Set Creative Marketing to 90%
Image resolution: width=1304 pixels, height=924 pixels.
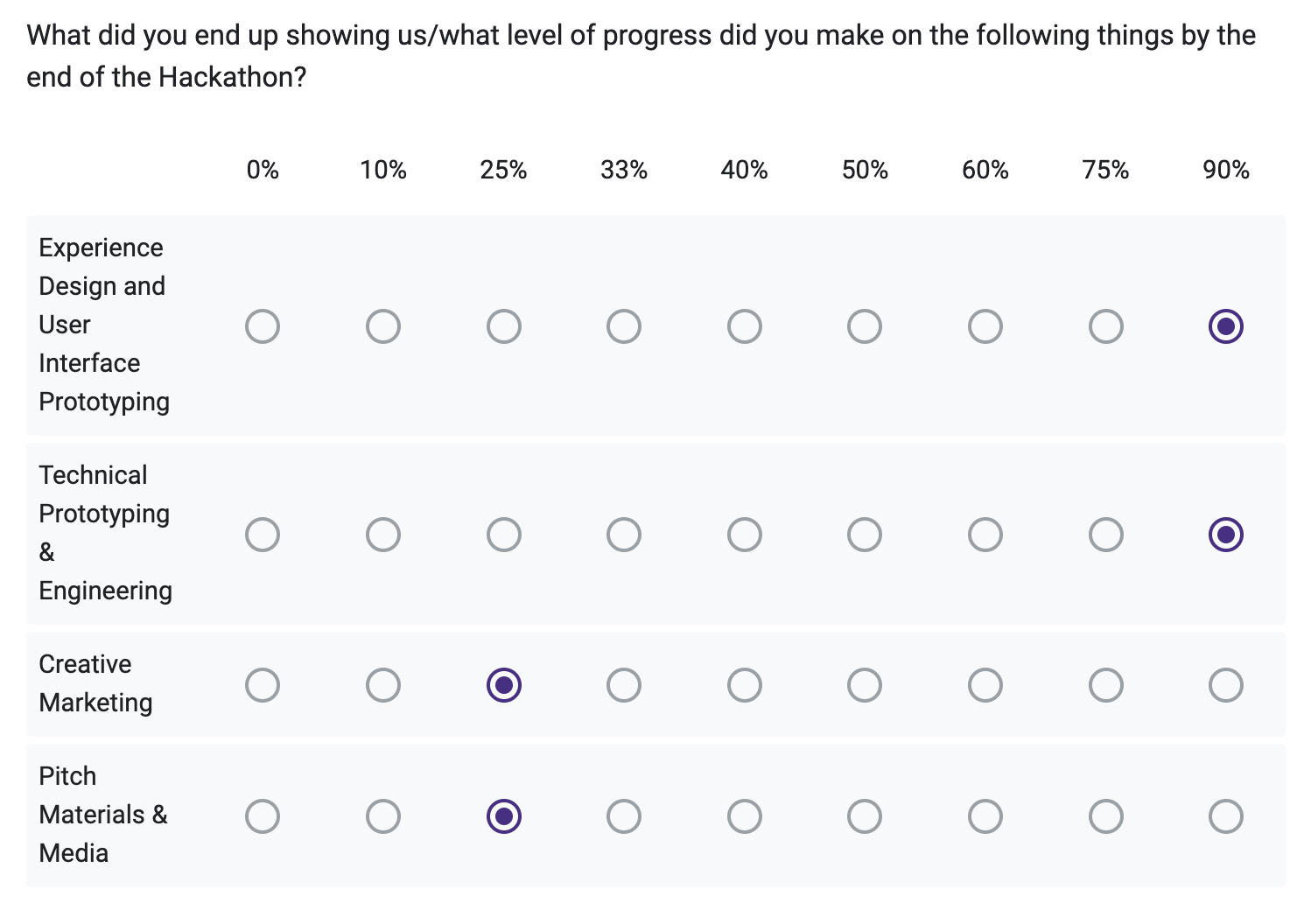click(1226, 685)
